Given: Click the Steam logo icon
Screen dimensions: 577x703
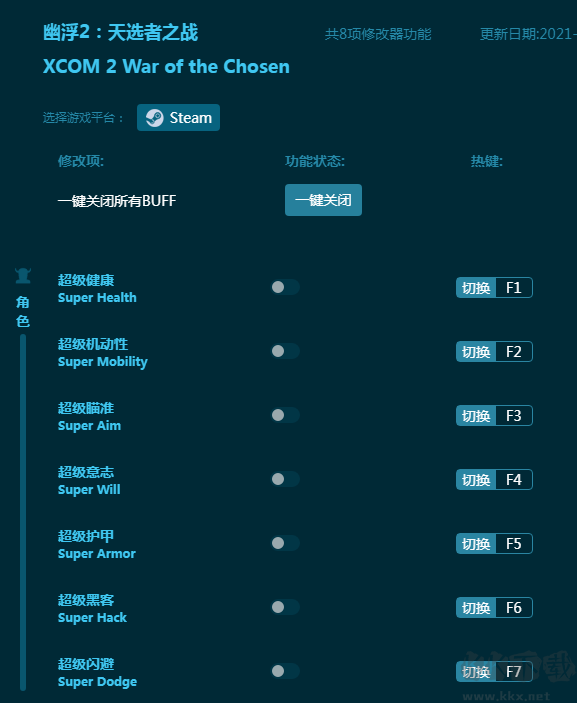Looking at the screenshot, I should [x=155, y=118].
